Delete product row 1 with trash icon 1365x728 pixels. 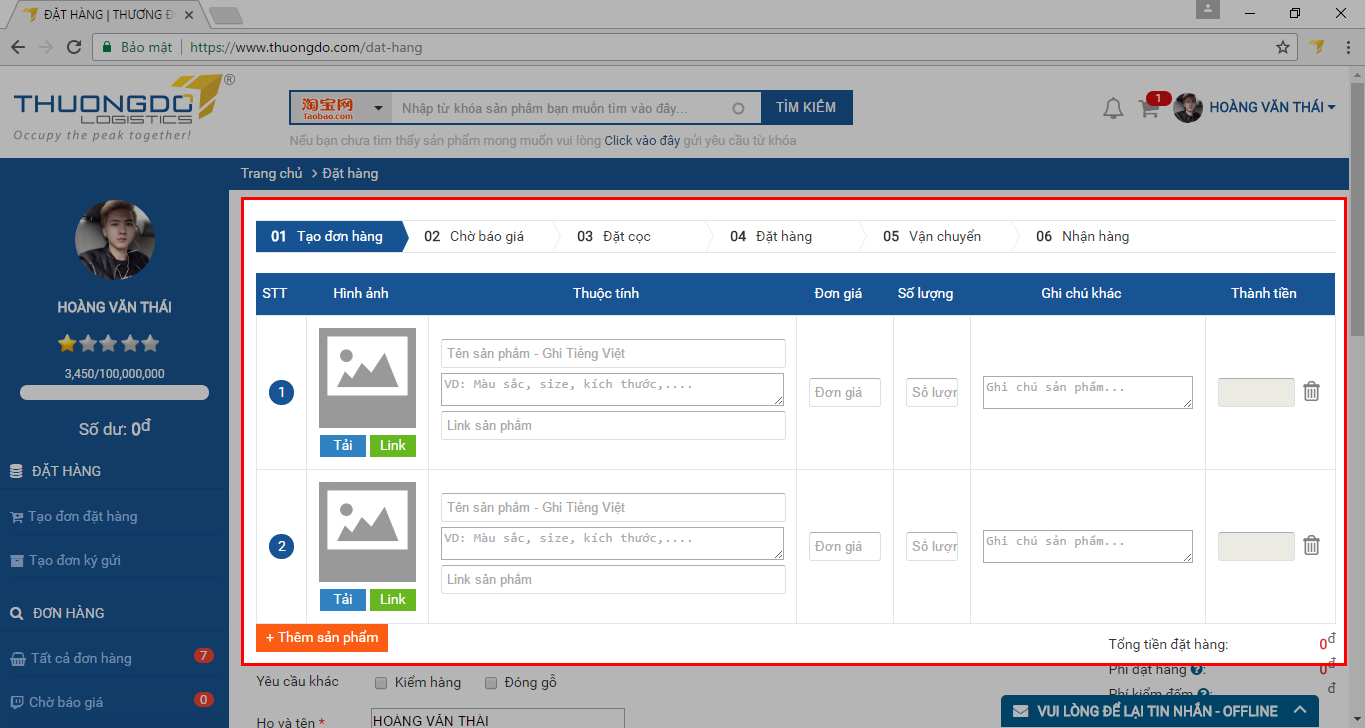(1311, 392)
